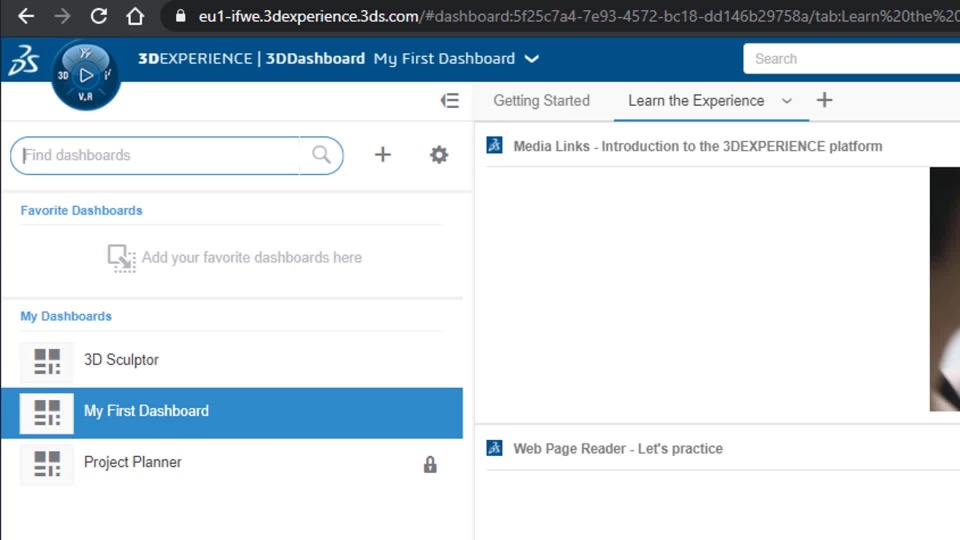
Task: Click the top Search field
Action: pos(850,59)
